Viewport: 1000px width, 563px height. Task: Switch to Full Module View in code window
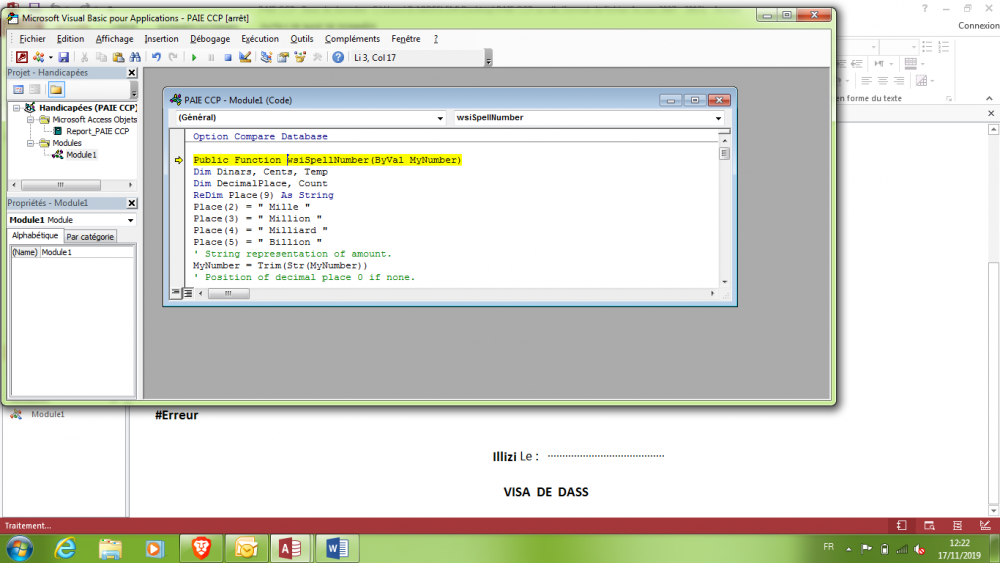pos(188,293)
